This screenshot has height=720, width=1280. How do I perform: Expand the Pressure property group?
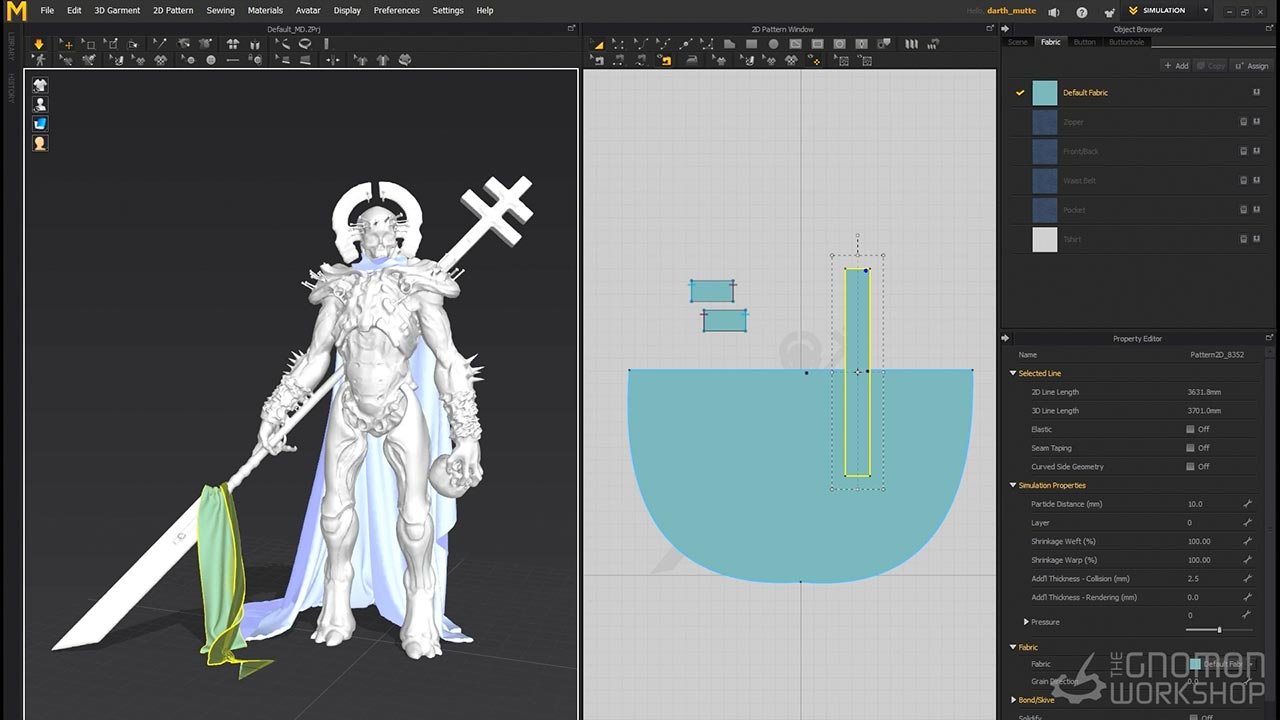[1026, 622]
